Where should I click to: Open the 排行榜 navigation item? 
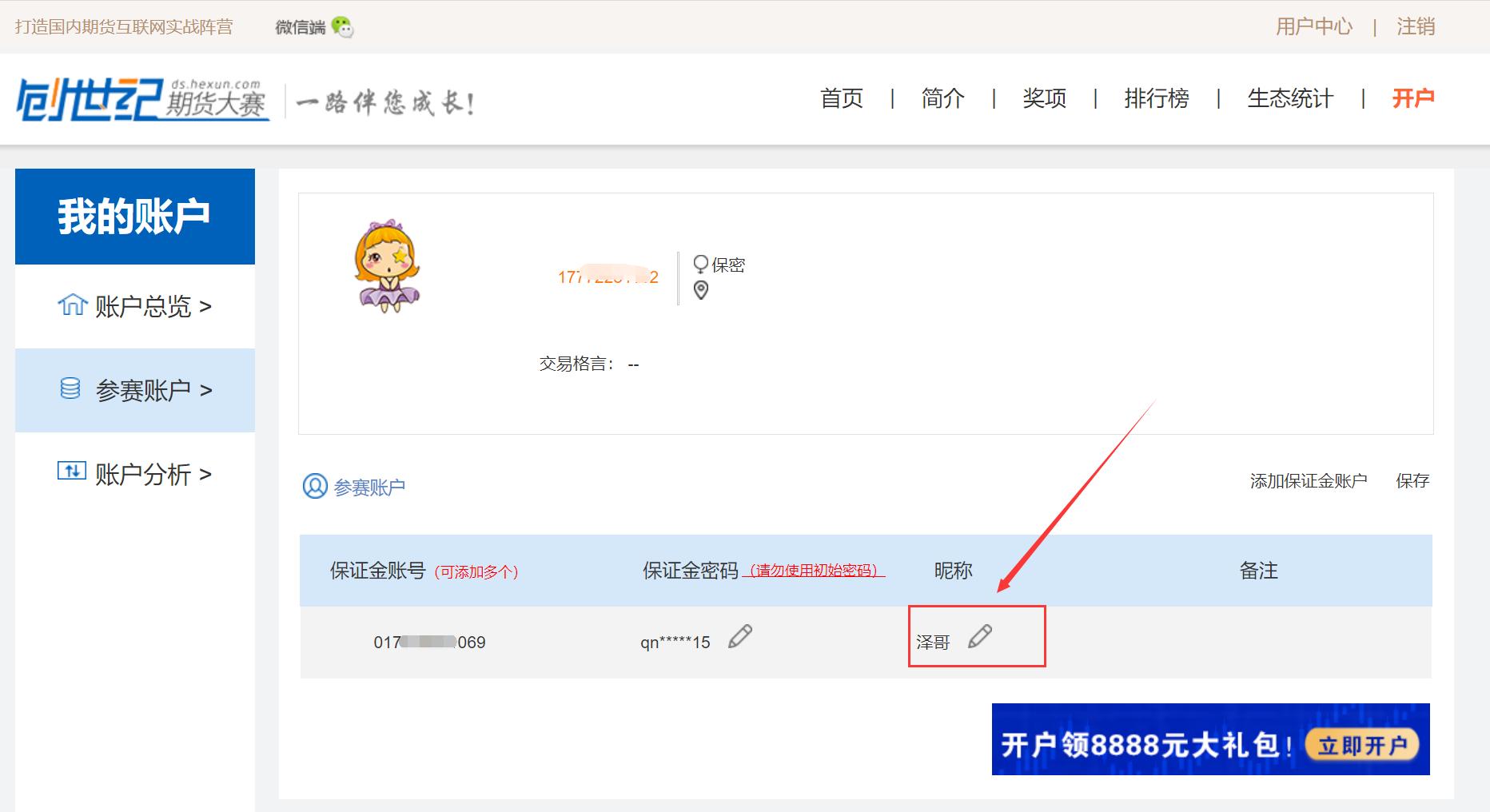point(1156,99)
